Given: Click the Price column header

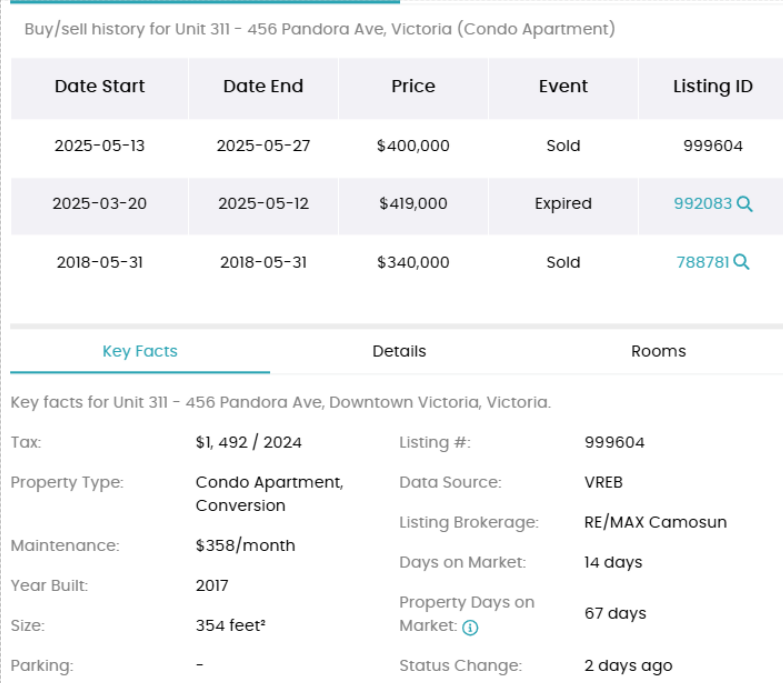Looking at the screenshot, I should point(413,87).
